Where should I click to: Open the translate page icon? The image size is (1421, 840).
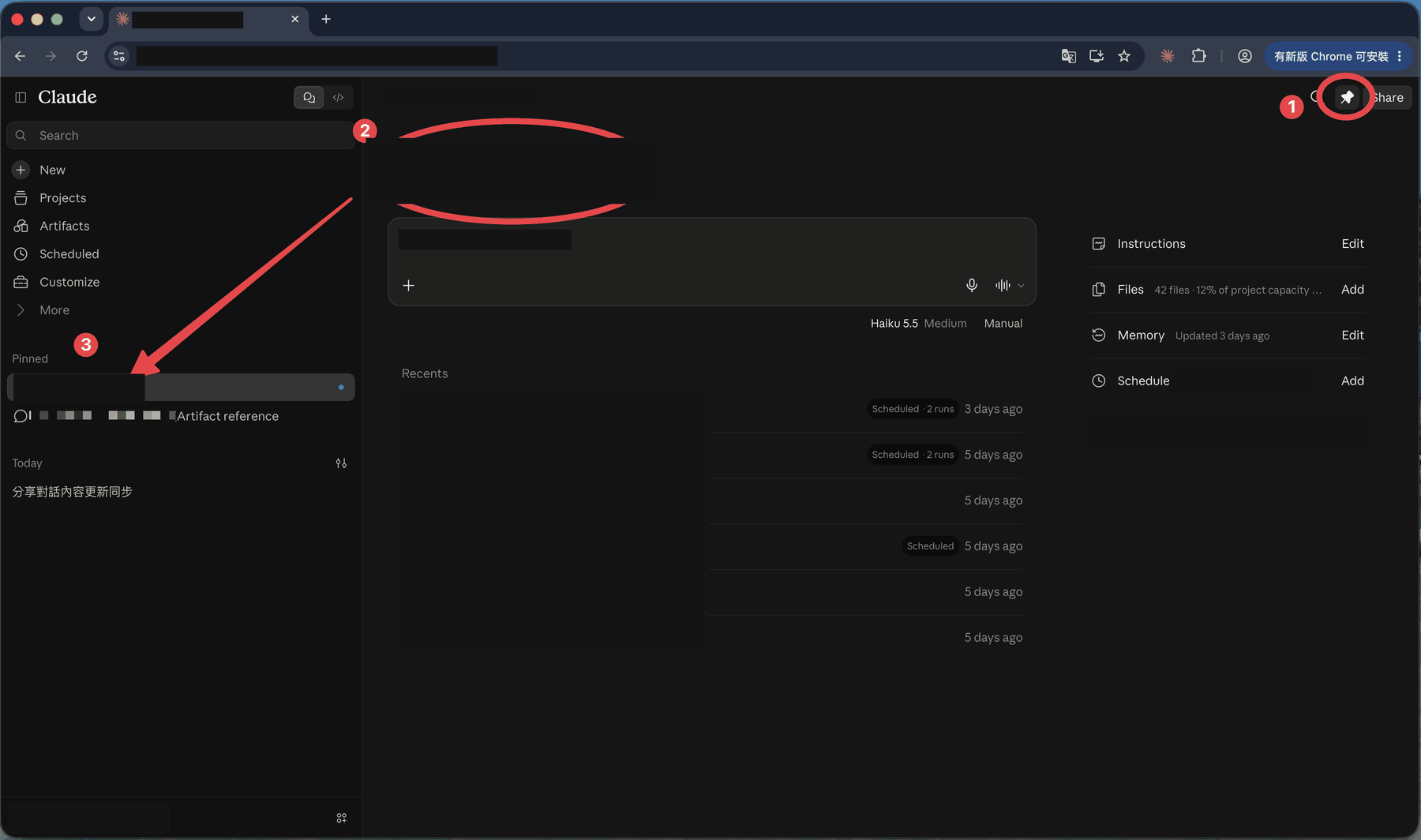tap(1068, 56)
